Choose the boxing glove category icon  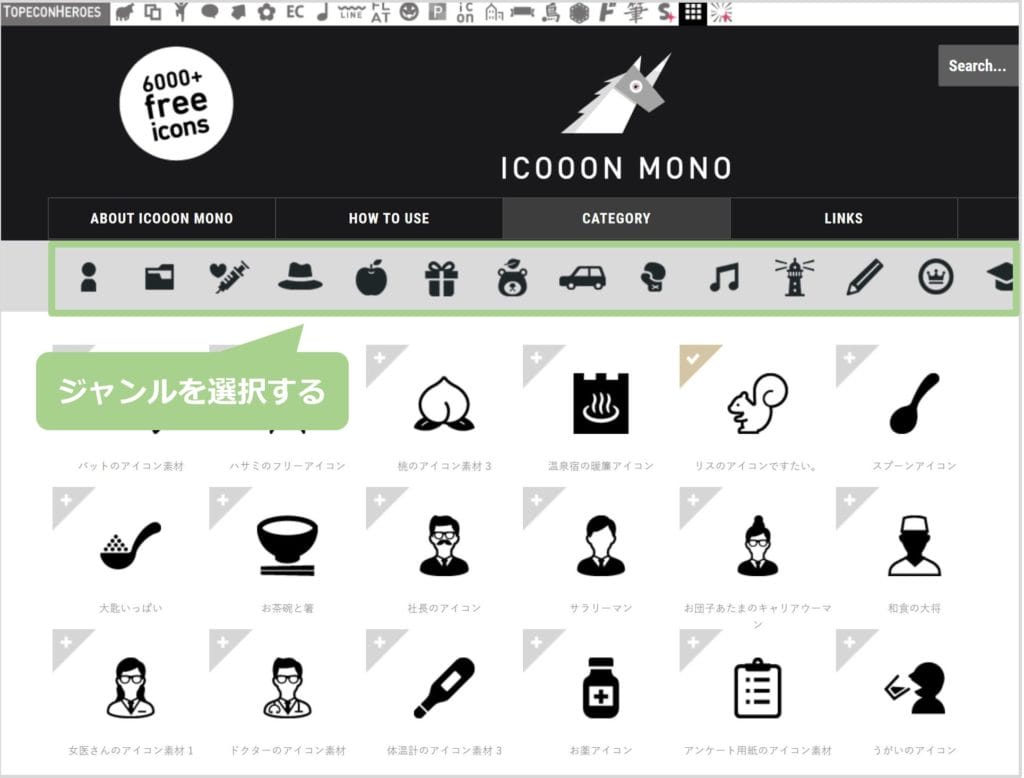pyautogui.click(x=653, y=277)
